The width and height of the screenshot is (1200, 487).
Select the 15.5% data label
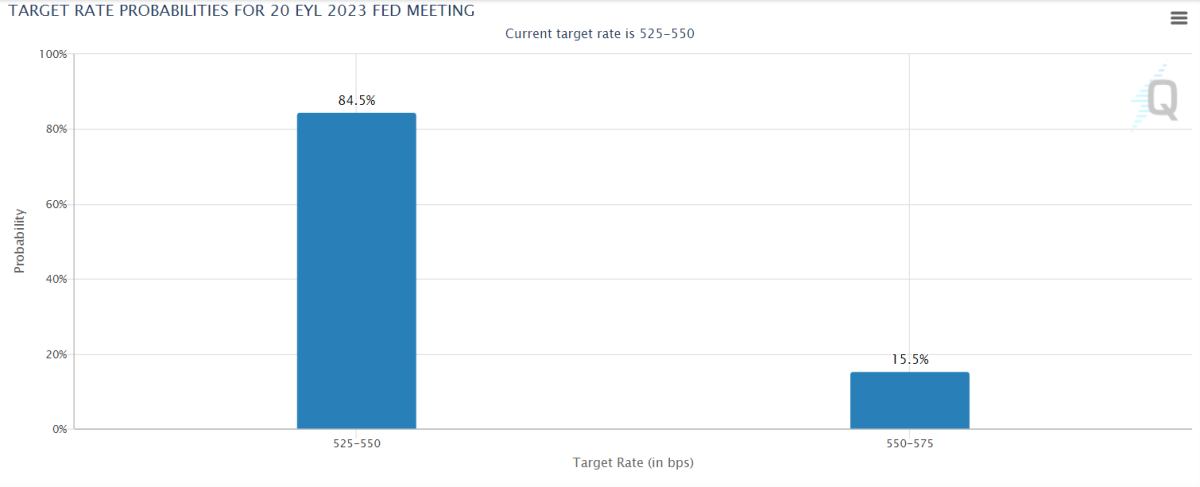[909, 360]
